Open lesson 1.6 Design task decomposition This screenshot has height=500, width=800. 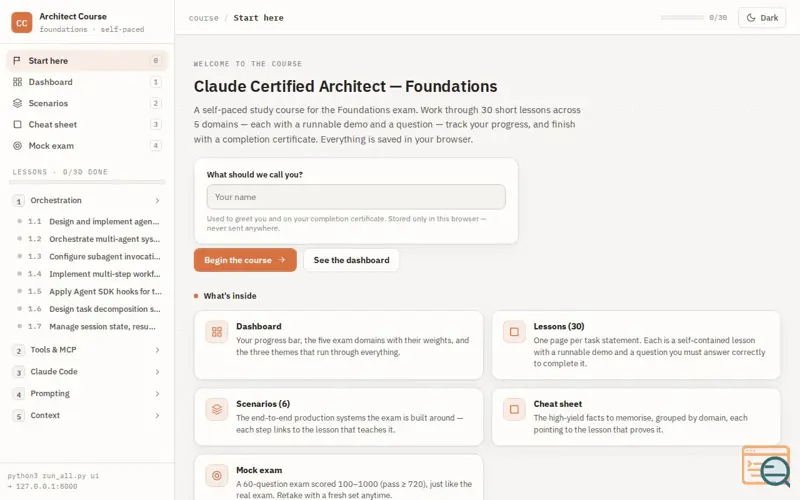coord(89,309)
